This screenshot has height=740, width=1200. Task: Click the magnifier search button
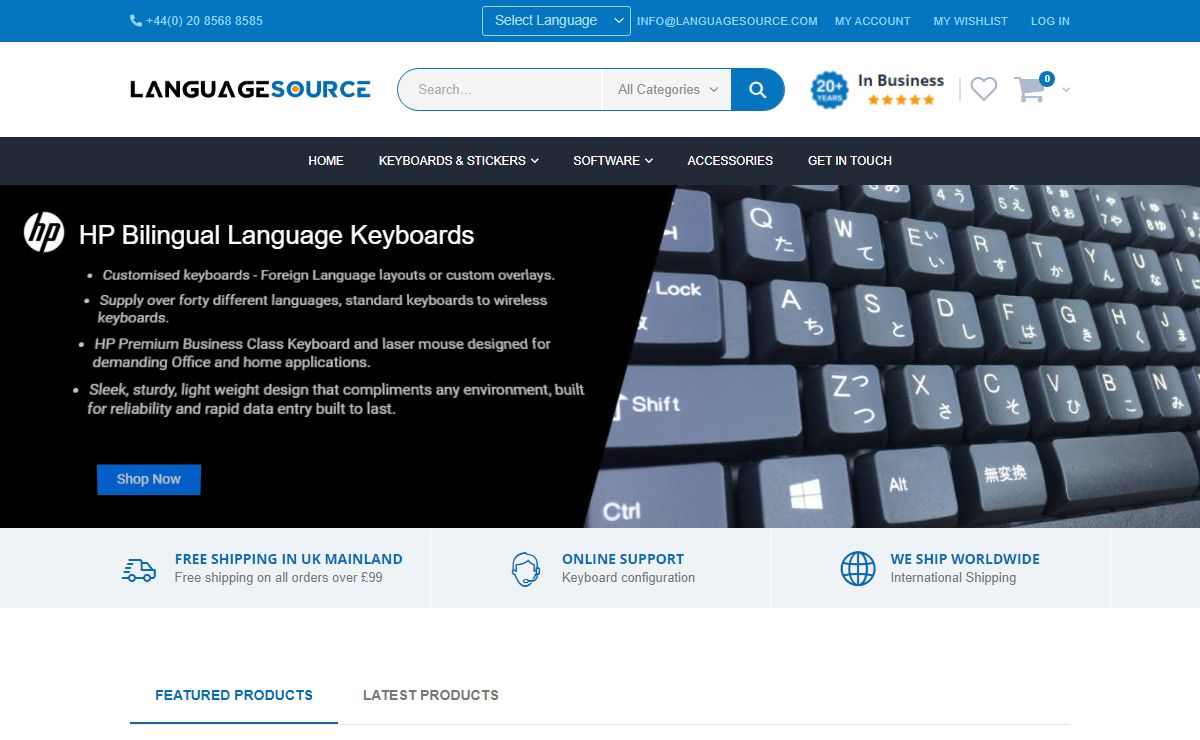757,89
